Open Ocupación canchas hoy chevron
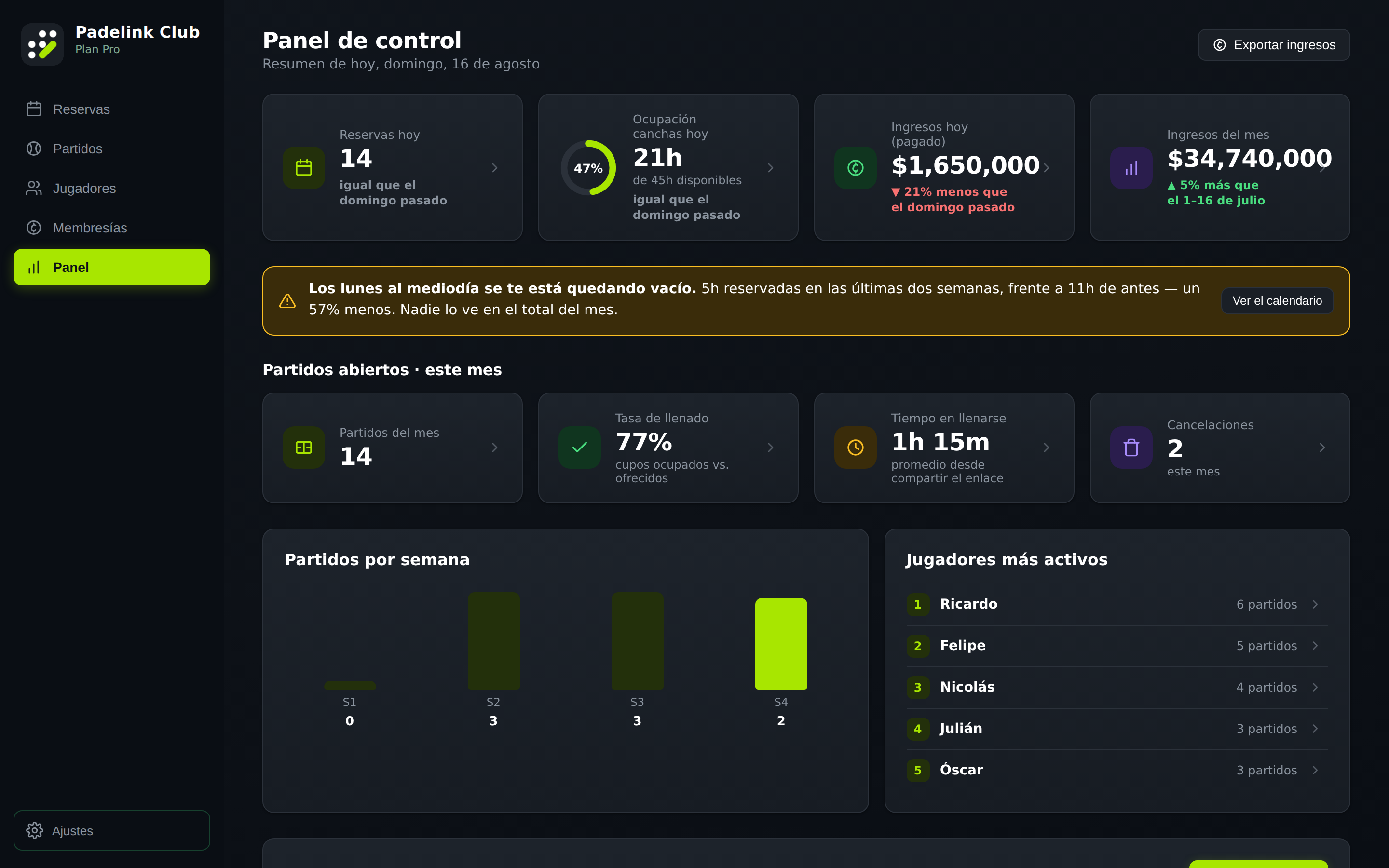 pos(771,168)
